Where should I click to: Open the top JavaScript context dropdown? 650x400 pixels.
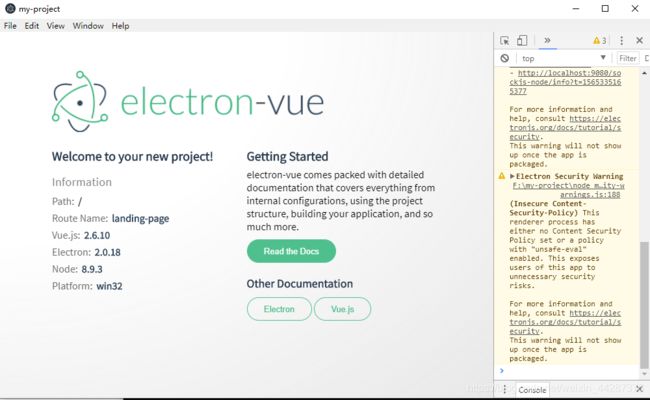(564, 58)
